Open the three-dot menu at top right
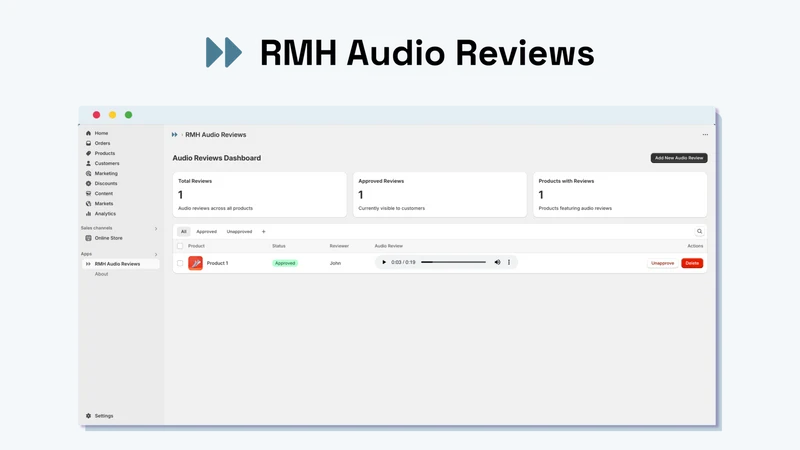 pos(705,135)
